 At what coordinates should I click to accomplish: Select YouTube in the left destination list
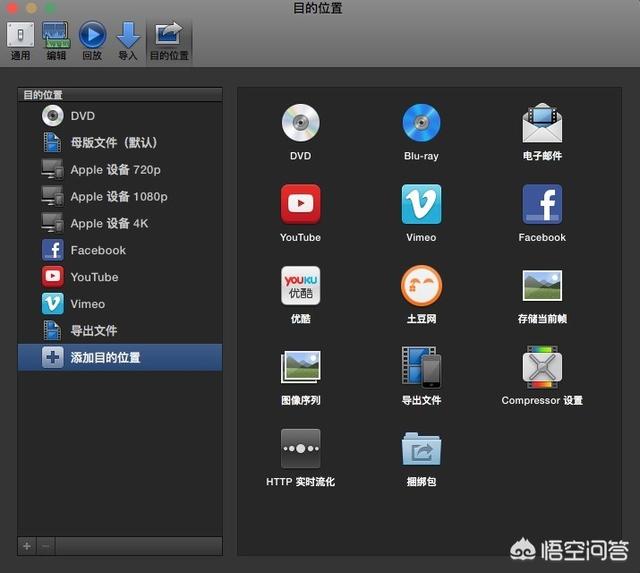point(120,277)
